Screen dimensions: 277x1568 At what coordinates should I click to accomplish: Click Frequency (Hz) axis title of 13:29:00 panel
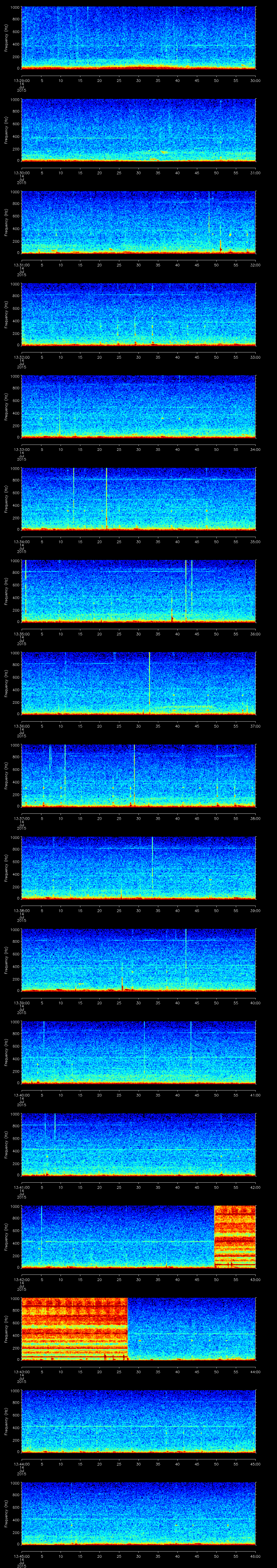(x=6, y=38)
